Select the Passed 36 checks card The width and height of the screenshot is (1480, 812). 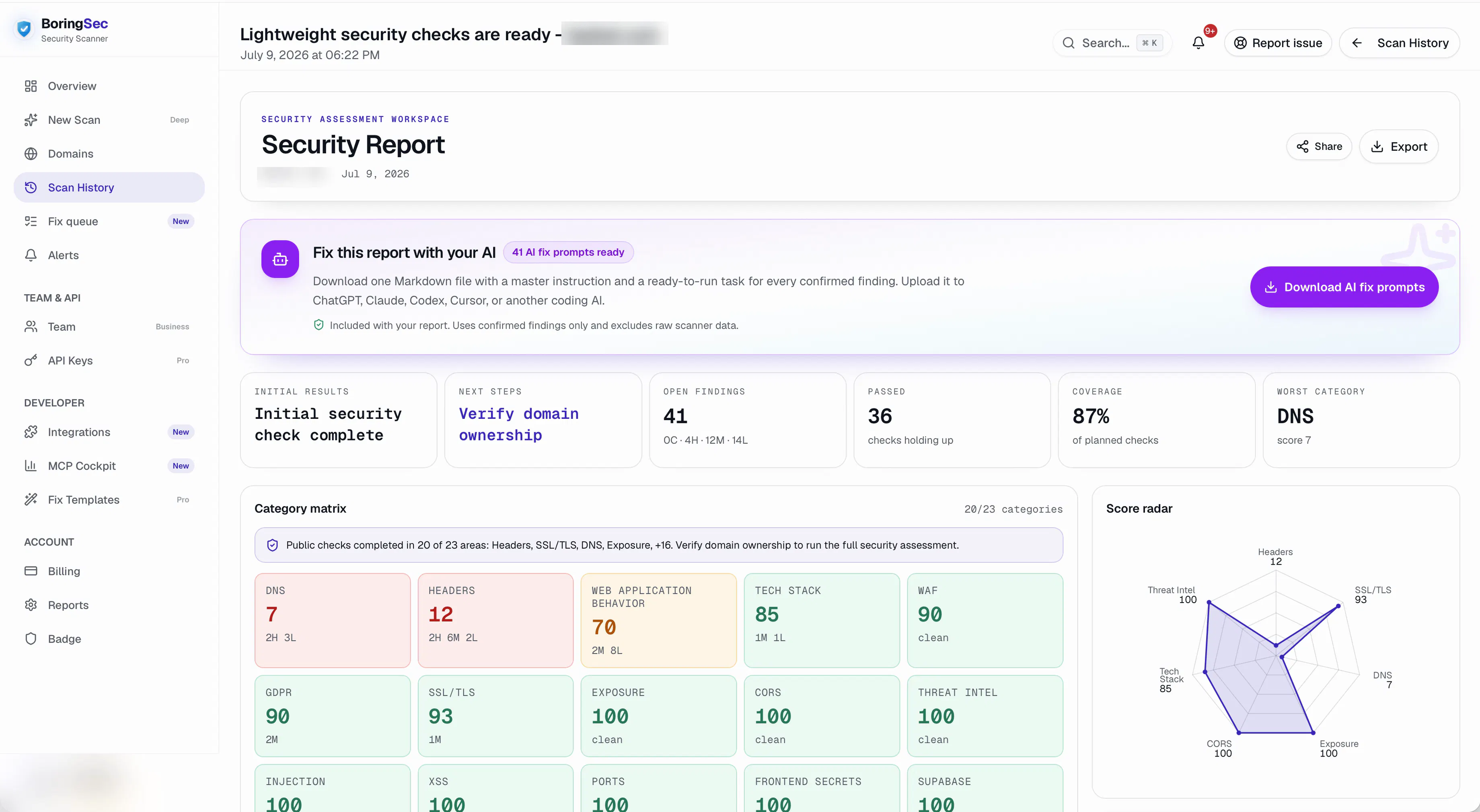point(952,420)
